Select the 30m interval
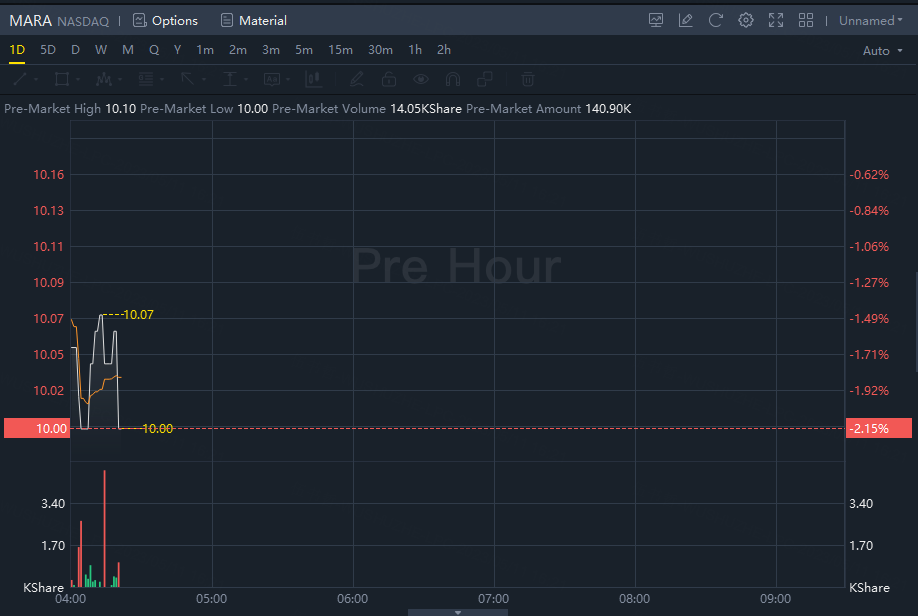 point(380,50)
